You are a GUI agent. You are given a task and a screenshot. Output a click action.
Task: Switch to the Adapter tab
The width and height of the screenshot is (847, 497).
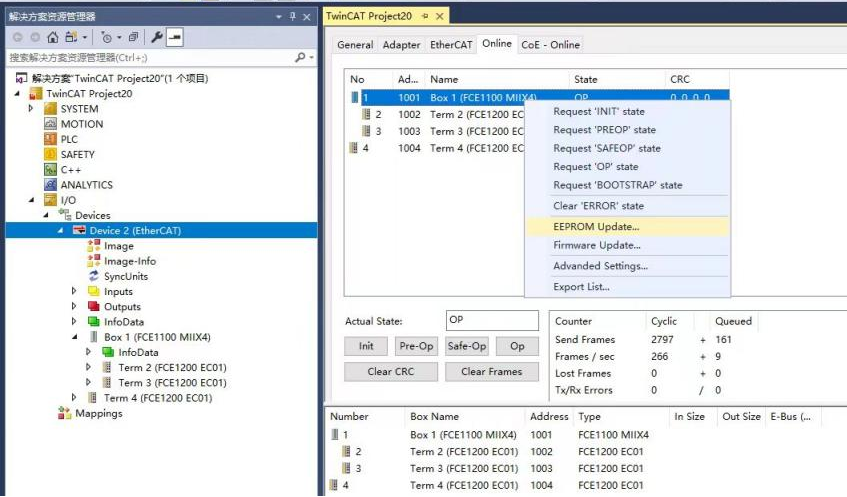[401, 45]
